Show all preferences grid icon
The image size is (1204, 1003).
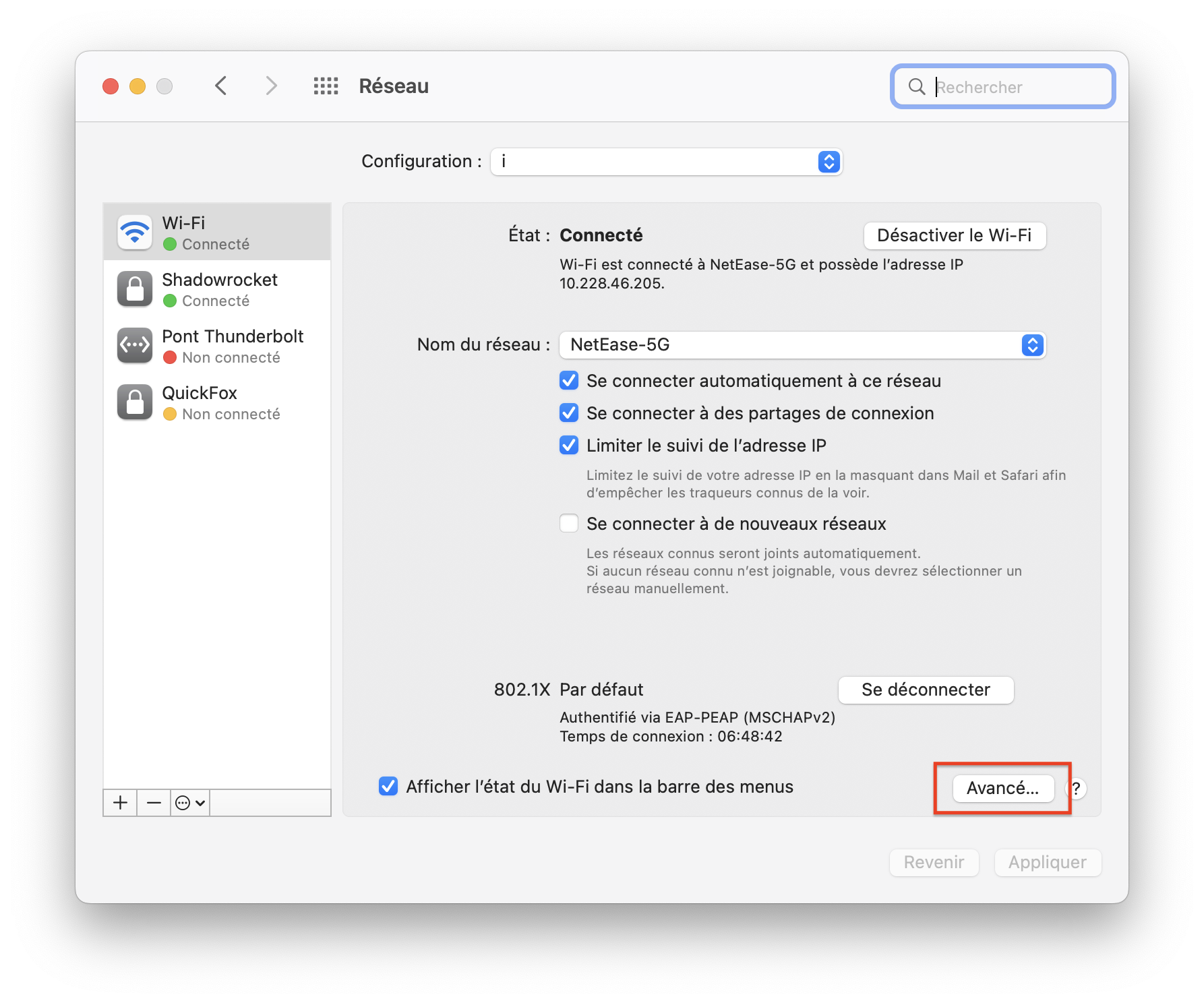point(326,86)
